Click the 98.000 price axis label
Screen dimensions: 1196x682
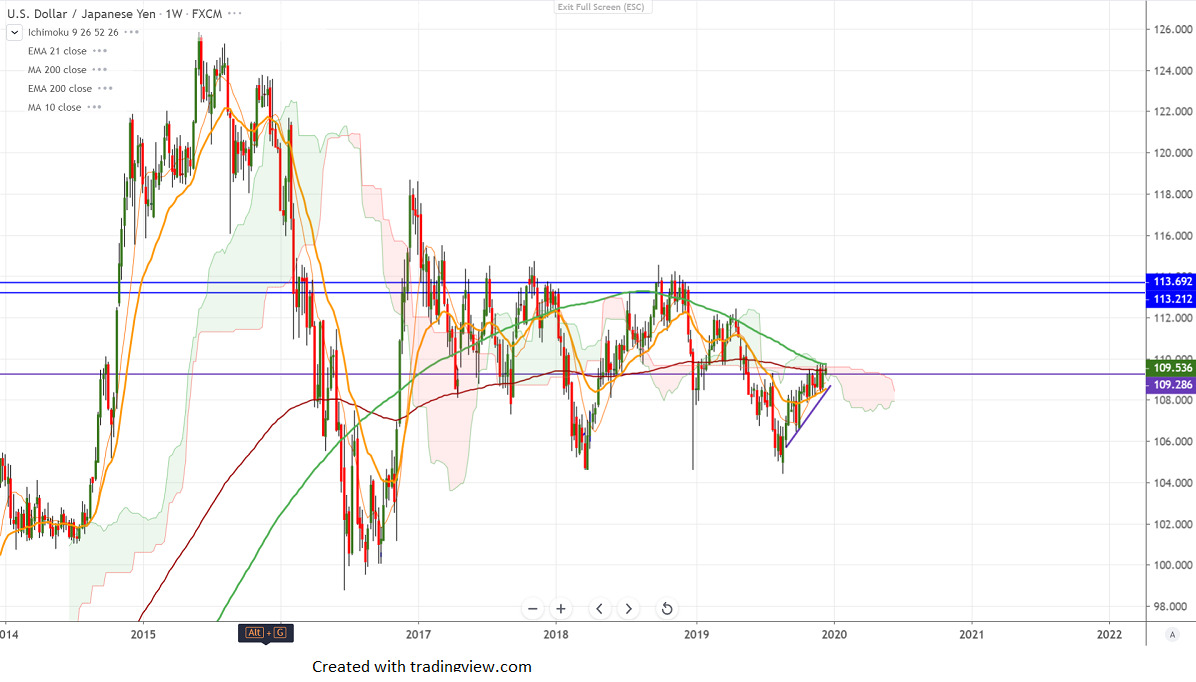pos(1172,606)
